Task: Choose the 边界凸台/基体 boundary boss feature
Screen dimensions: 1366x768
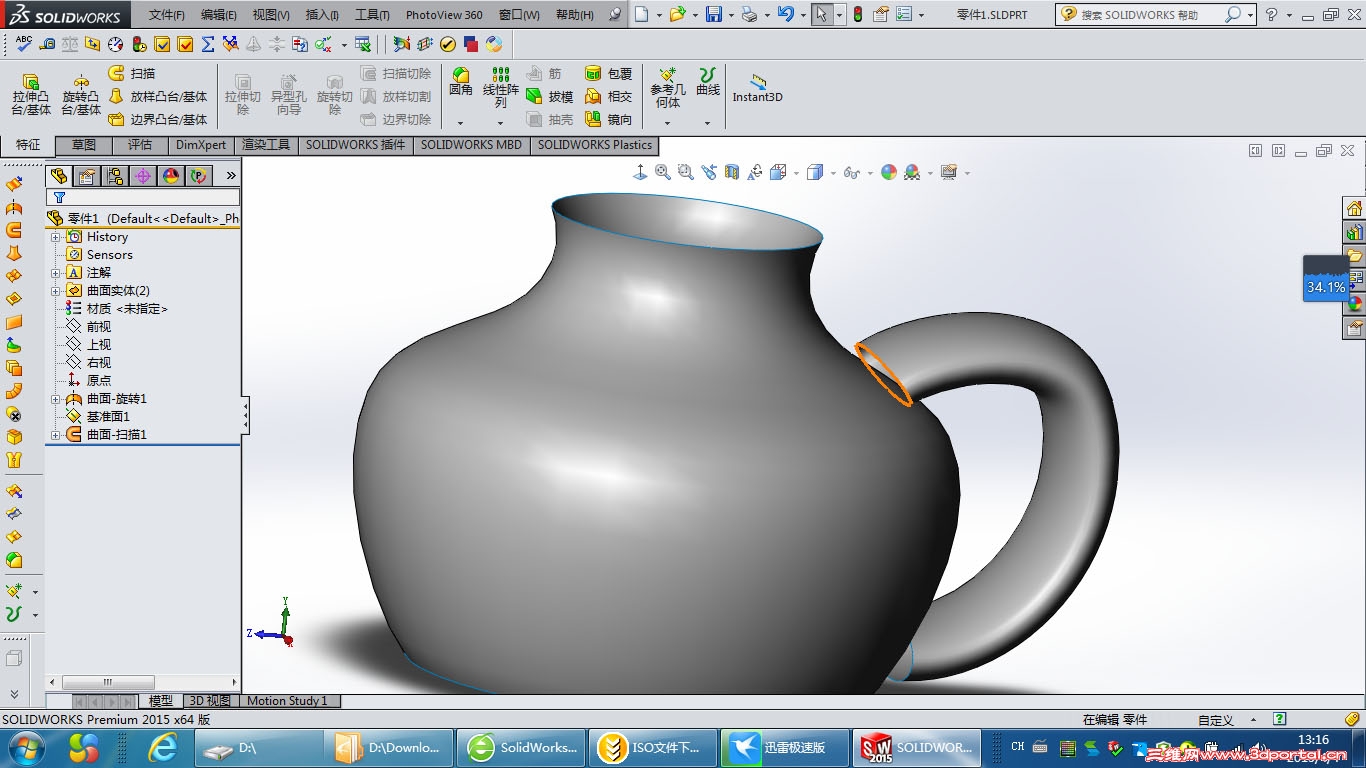Action: pos(158,119)
